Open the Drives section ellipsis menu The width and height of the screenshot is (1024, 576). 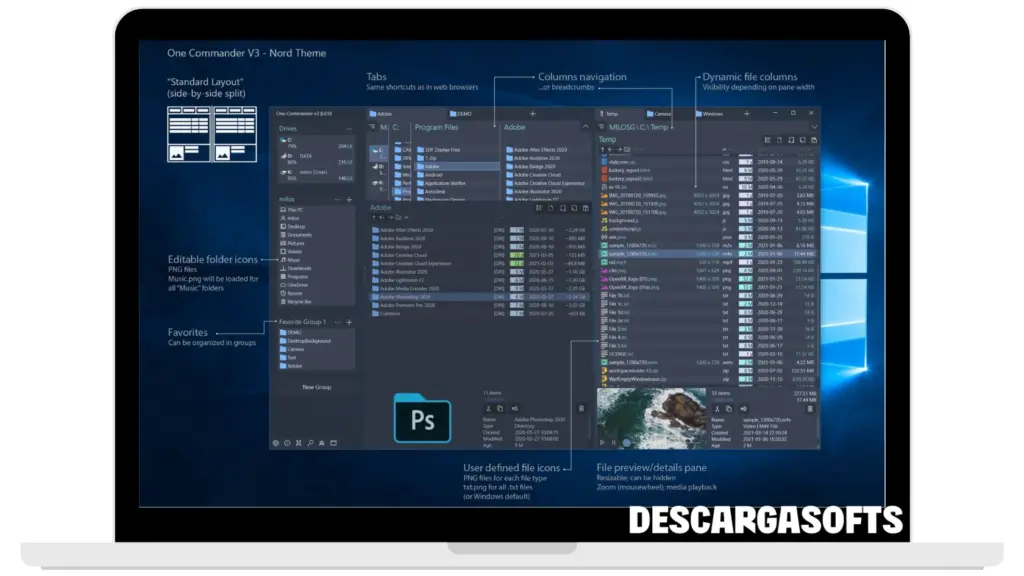coord(349,129)
